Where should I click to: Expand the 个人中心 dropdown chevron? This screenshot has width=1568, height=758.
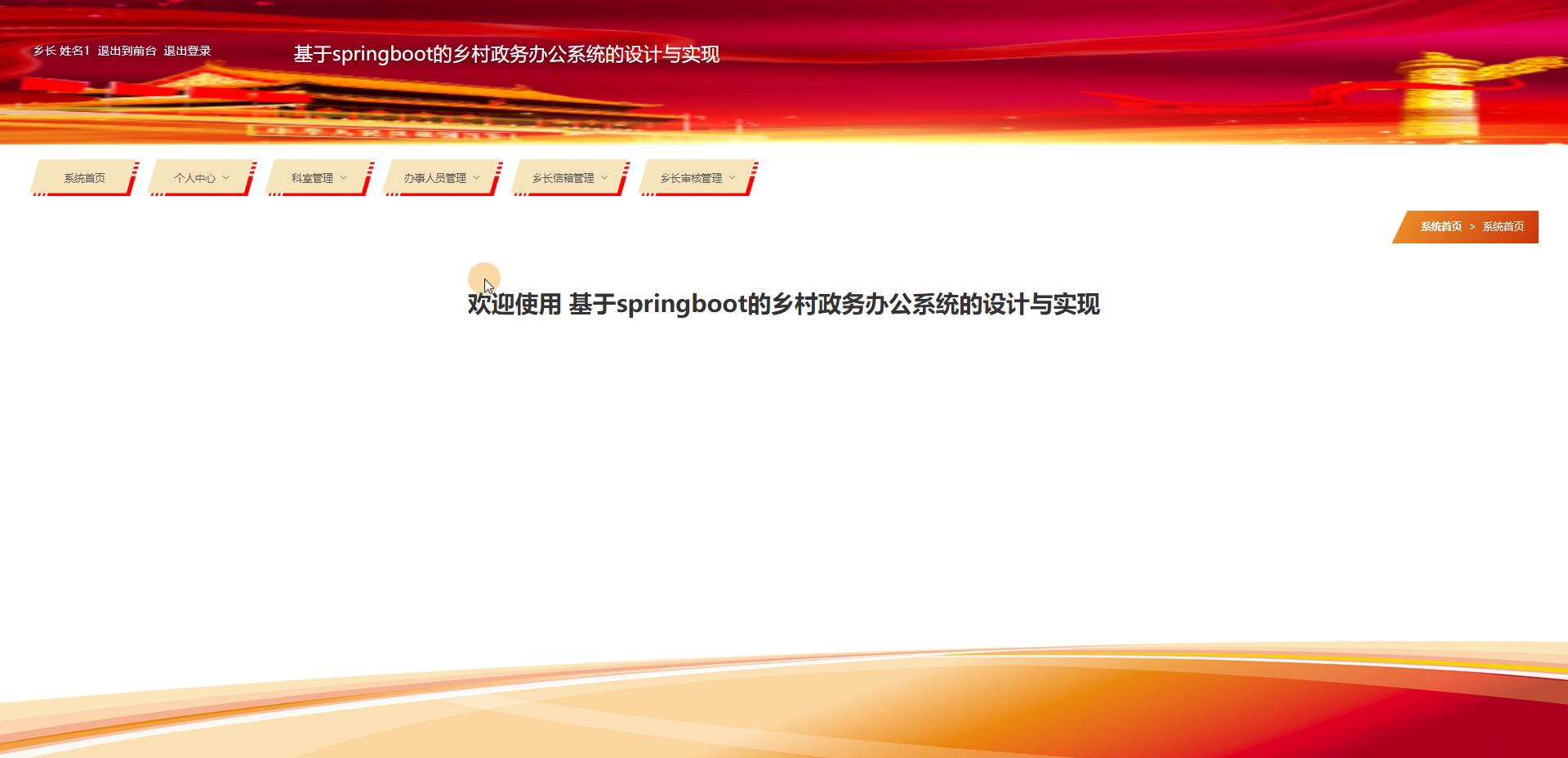[226, 177]
